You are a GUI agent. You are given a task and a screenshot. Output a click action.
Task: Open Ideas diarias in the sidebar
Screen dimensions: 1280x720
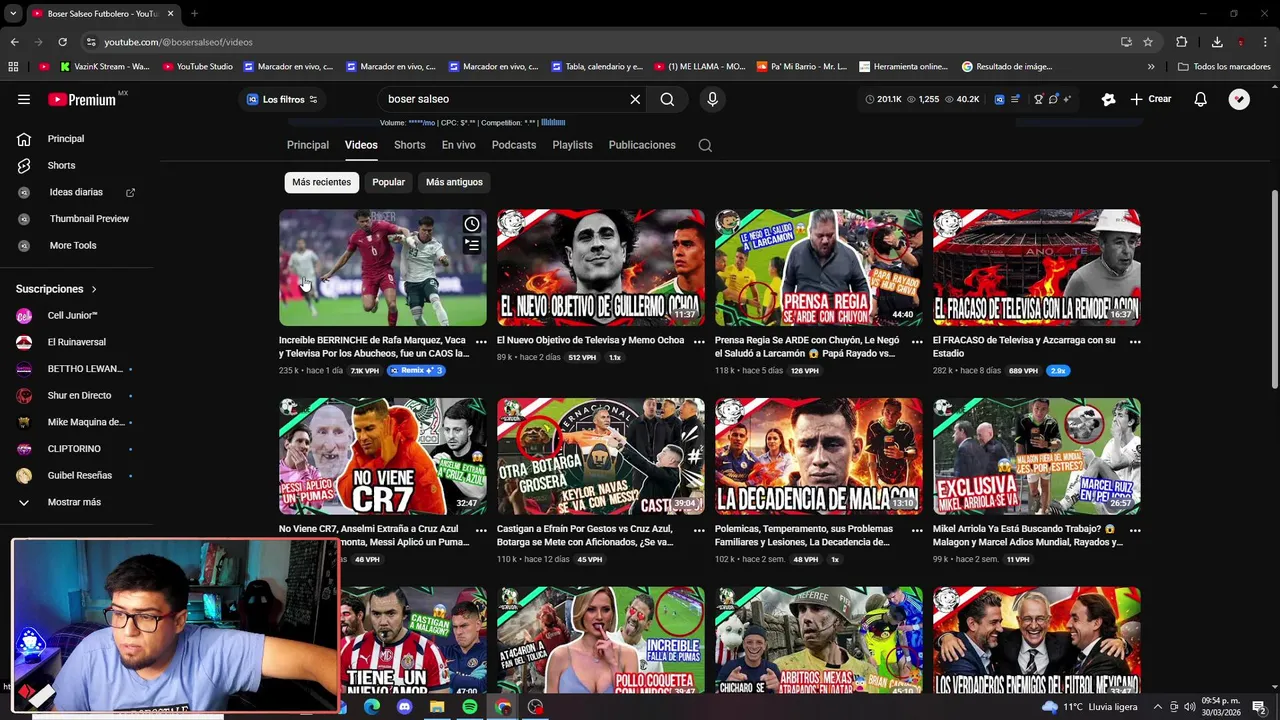point(76,192)
